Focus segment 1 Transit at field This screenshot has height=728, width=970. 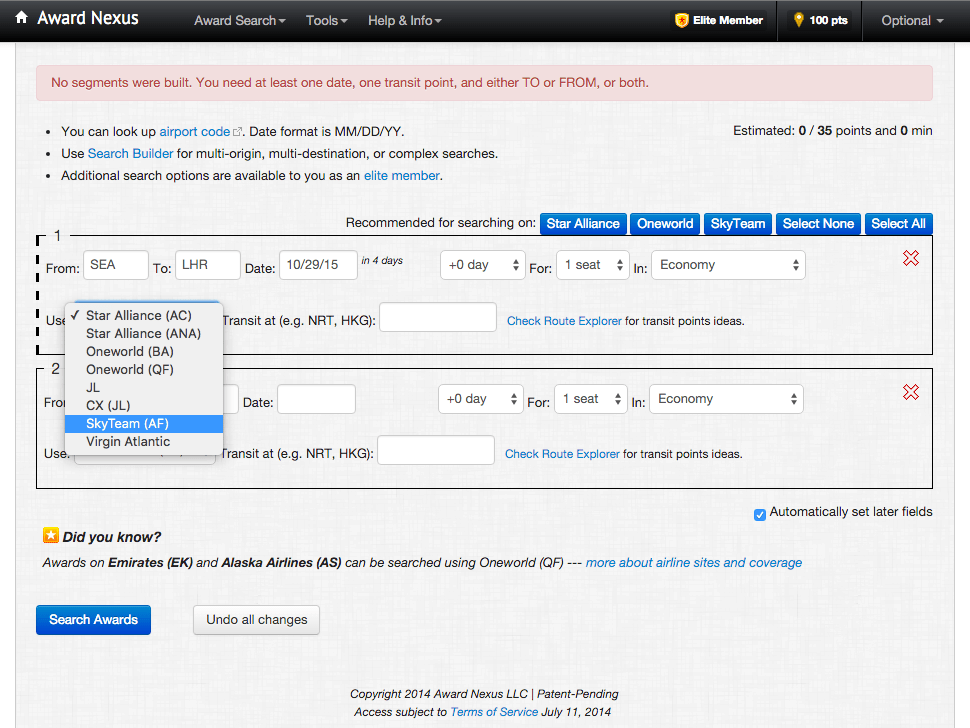pyautogui.click(x=438, y=317)
